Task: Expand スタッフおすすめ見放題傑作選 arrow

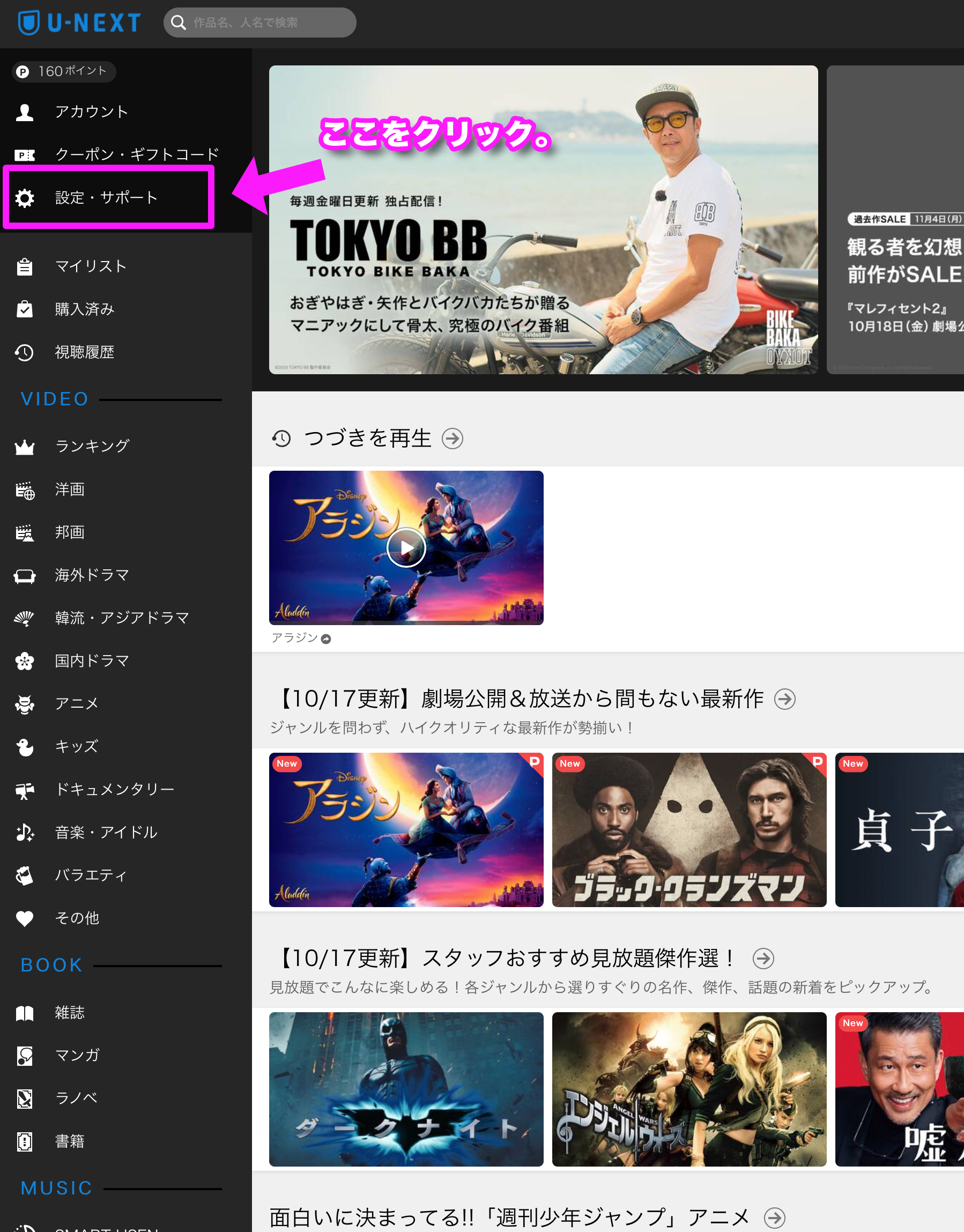Action: point(763,959)
